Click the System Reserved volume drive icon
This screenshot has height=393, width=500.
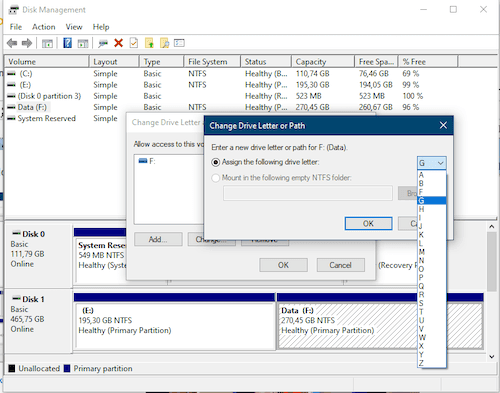[11, 119]
